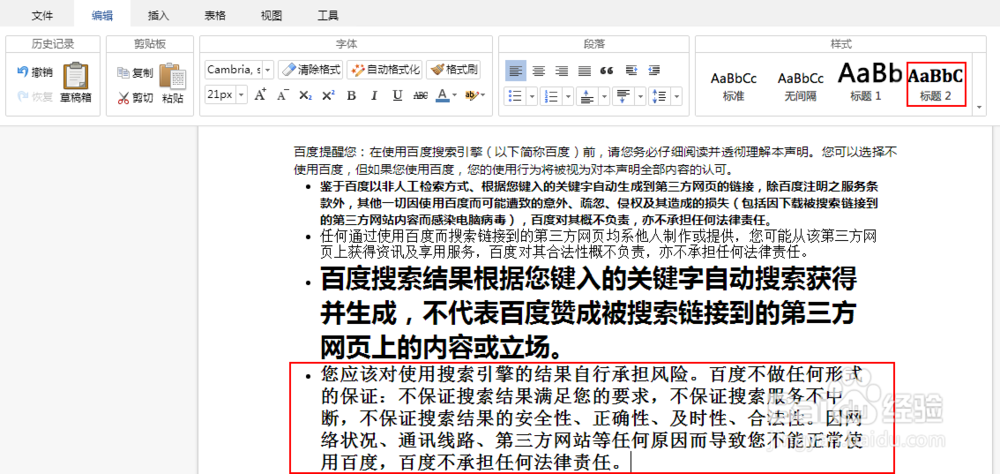The width and height of the screenshot is (1000, 474).
Task: Click the intro paragraph starting 百度提醒您
Action: click(595, 161)
